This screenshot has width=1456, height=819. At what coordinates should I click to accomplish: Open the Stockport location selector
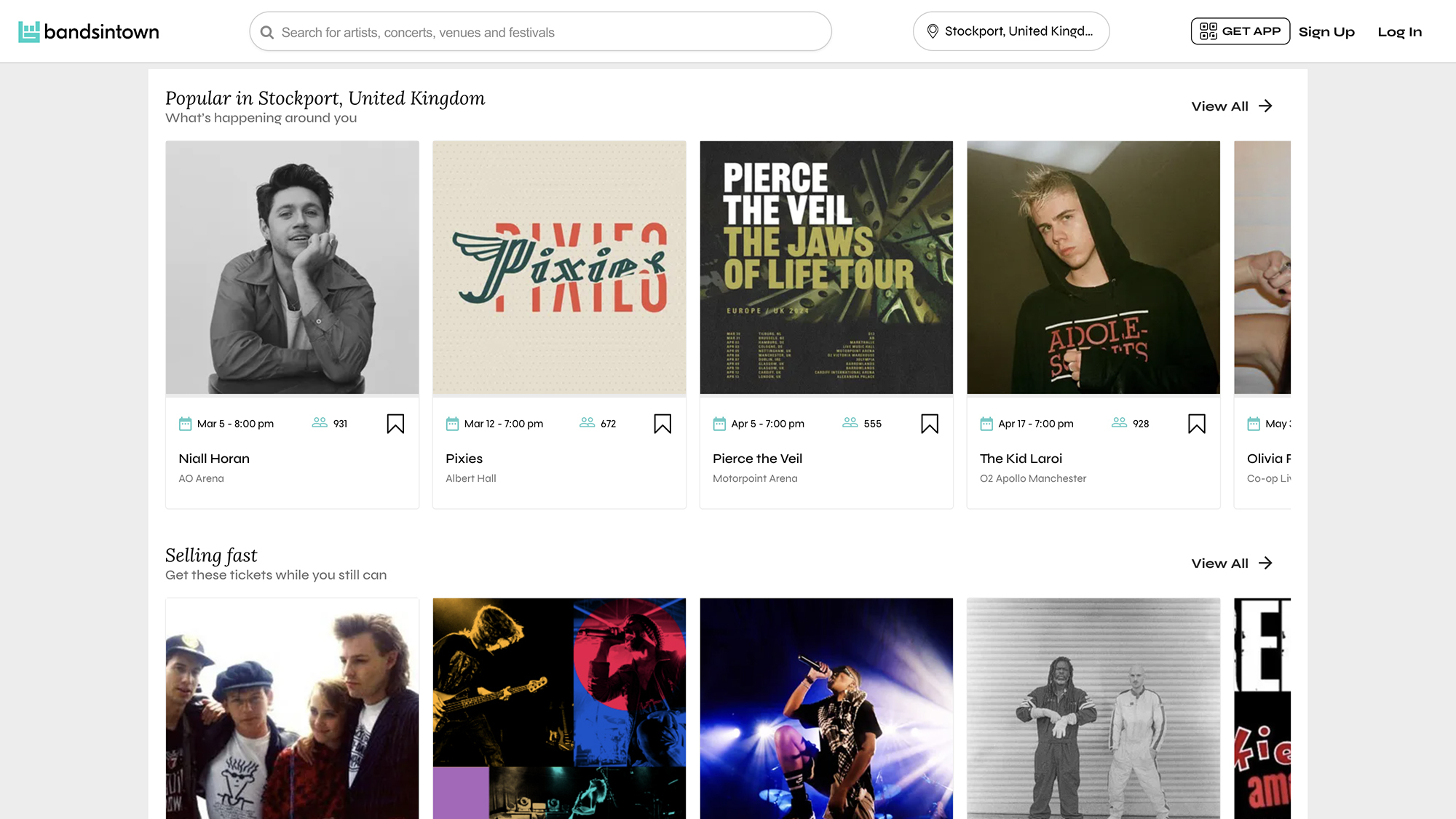coord(1011,31)
